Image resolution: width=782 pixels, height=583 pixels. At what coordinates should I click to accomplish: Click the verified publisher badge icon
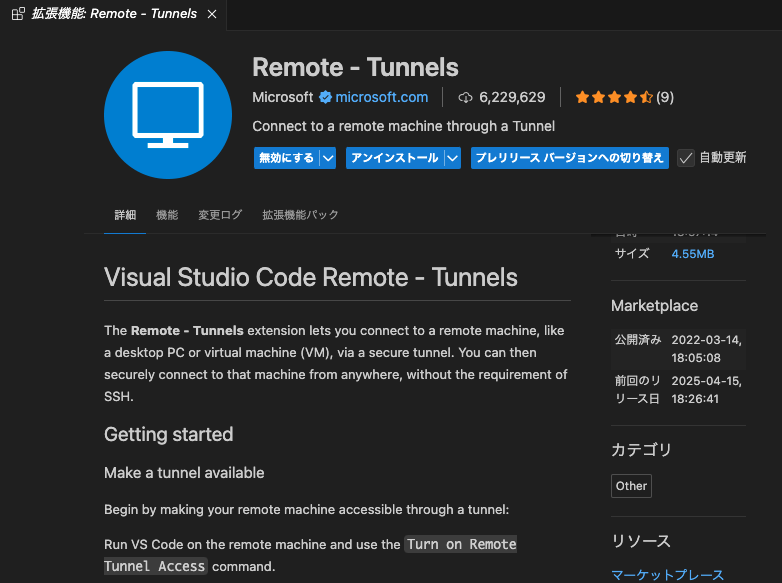(x=325, y=97)
